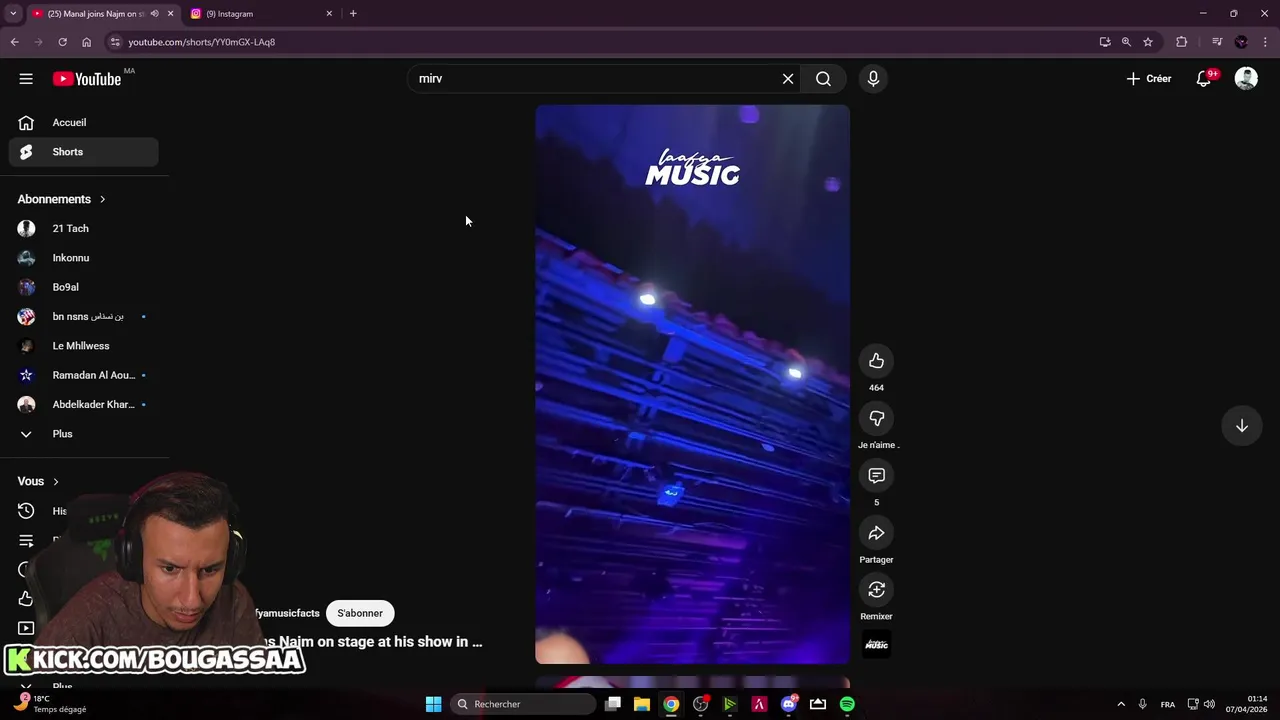Open the Le Mhllwess channel
1280x720 pixels.
(x=84, y=346)
